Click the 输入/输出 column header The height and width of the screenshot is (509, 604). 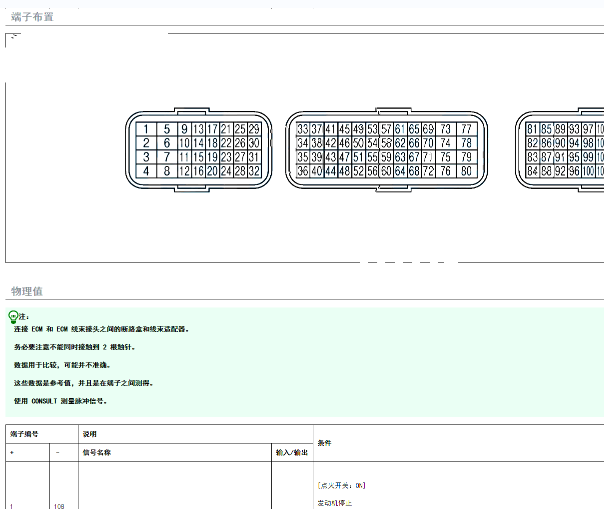292,452
